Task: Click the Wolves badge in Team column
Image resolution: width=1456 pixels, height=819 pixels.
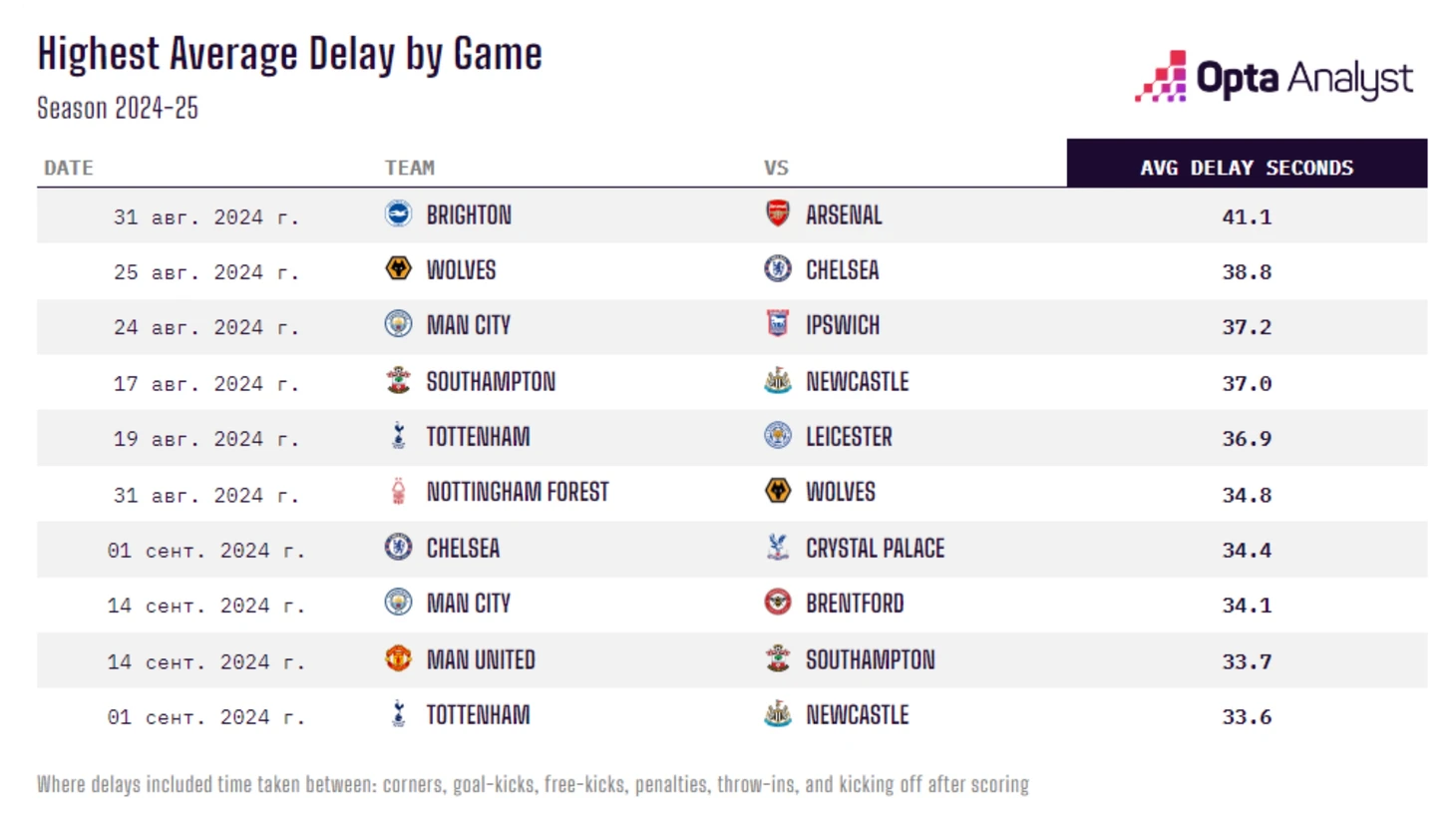Action: click(x=398, y=268)
